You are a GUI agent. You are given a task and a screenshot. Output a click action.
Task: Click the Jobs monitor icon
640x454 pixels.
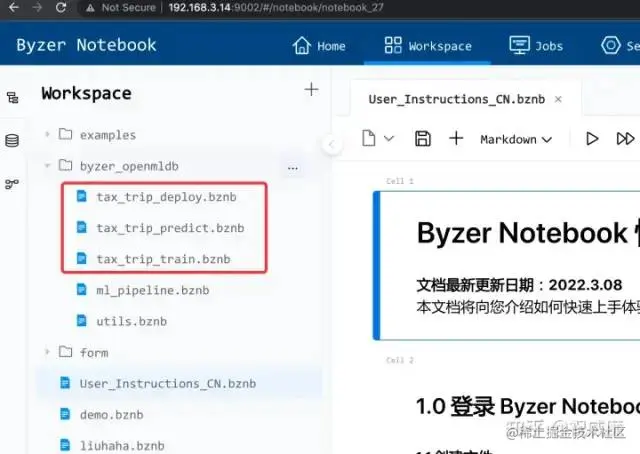point(519,45)
